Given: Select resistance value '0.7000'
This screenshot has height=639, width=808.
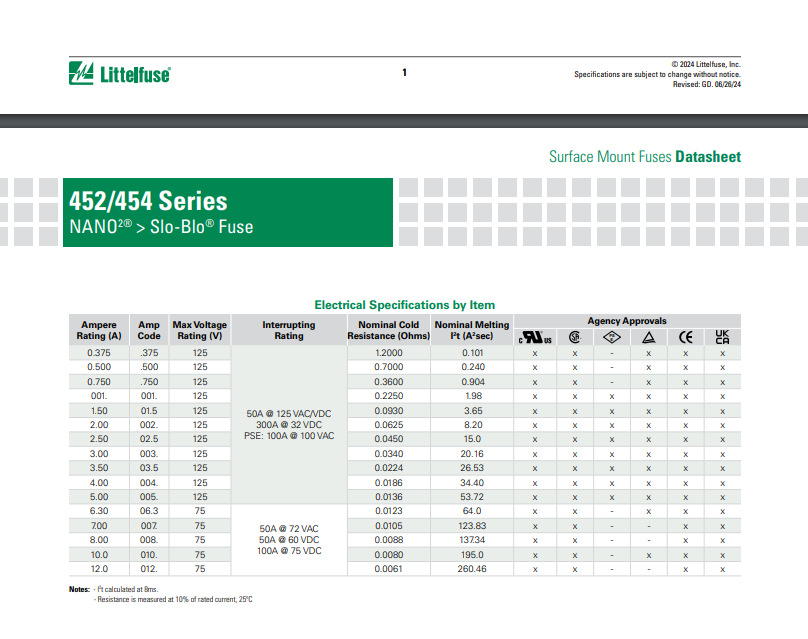Looking at the screenshot, I should click(389, 367).
